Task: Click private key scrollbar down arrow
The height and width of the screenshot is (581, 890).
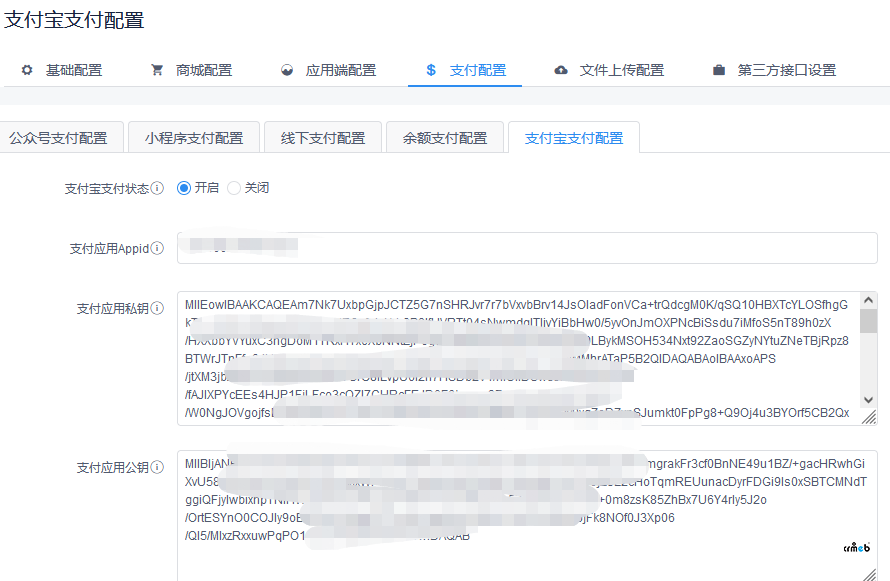Action: pyautogui.click(x=868, y=399)
